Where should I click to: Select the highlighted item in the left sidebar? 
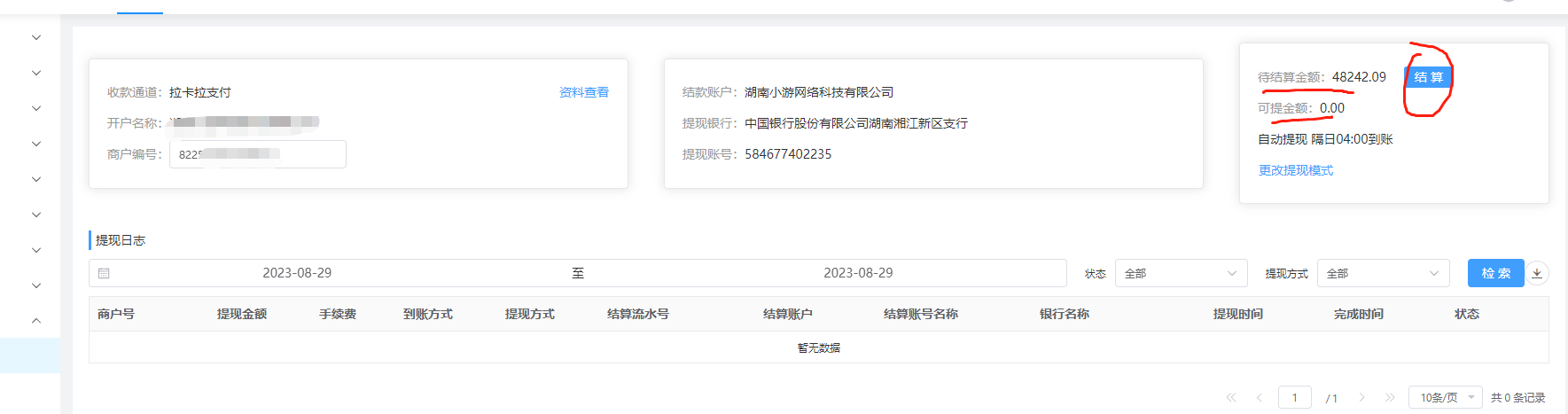pos(30,355)
